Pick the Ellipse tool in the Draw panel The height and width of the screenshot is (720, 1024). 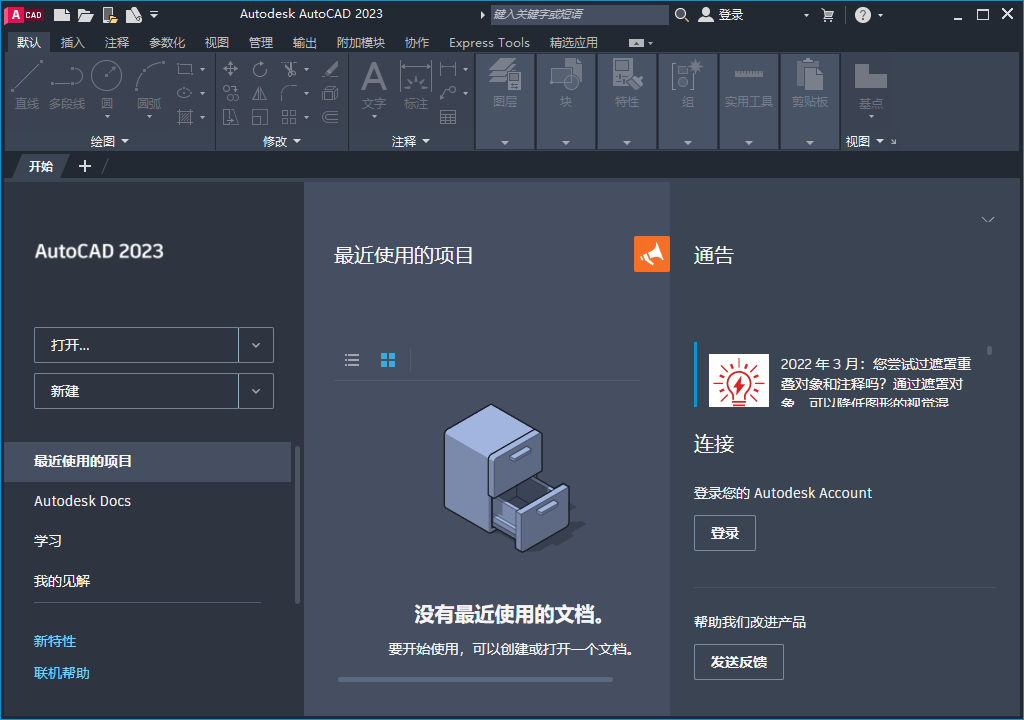[185, 93]
